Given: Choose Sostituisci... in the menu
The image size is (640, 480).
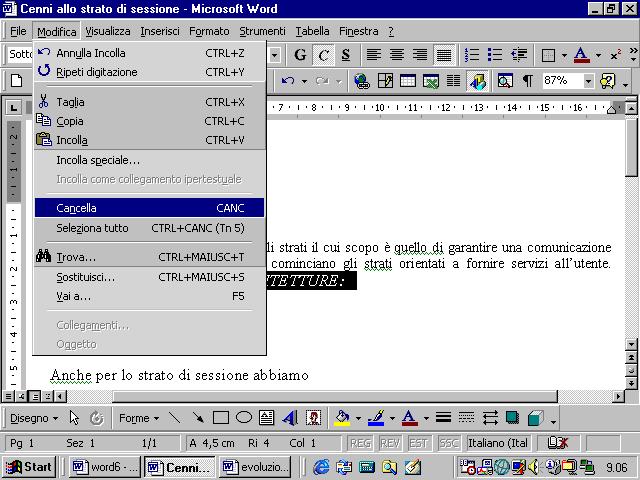Looking at the screenshot, I should (149, 277).
